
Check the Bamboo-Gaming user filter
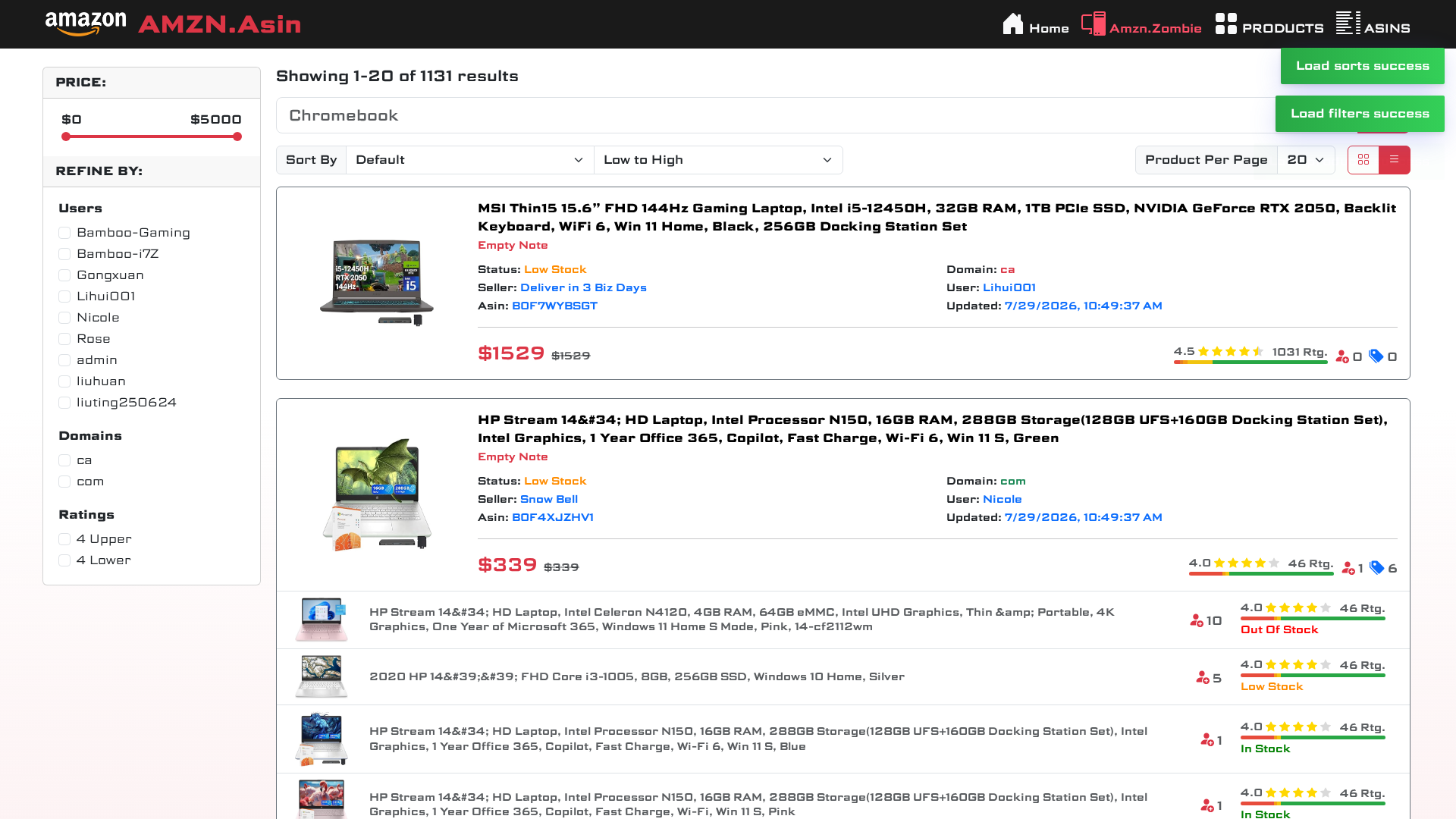click(64, 233)
